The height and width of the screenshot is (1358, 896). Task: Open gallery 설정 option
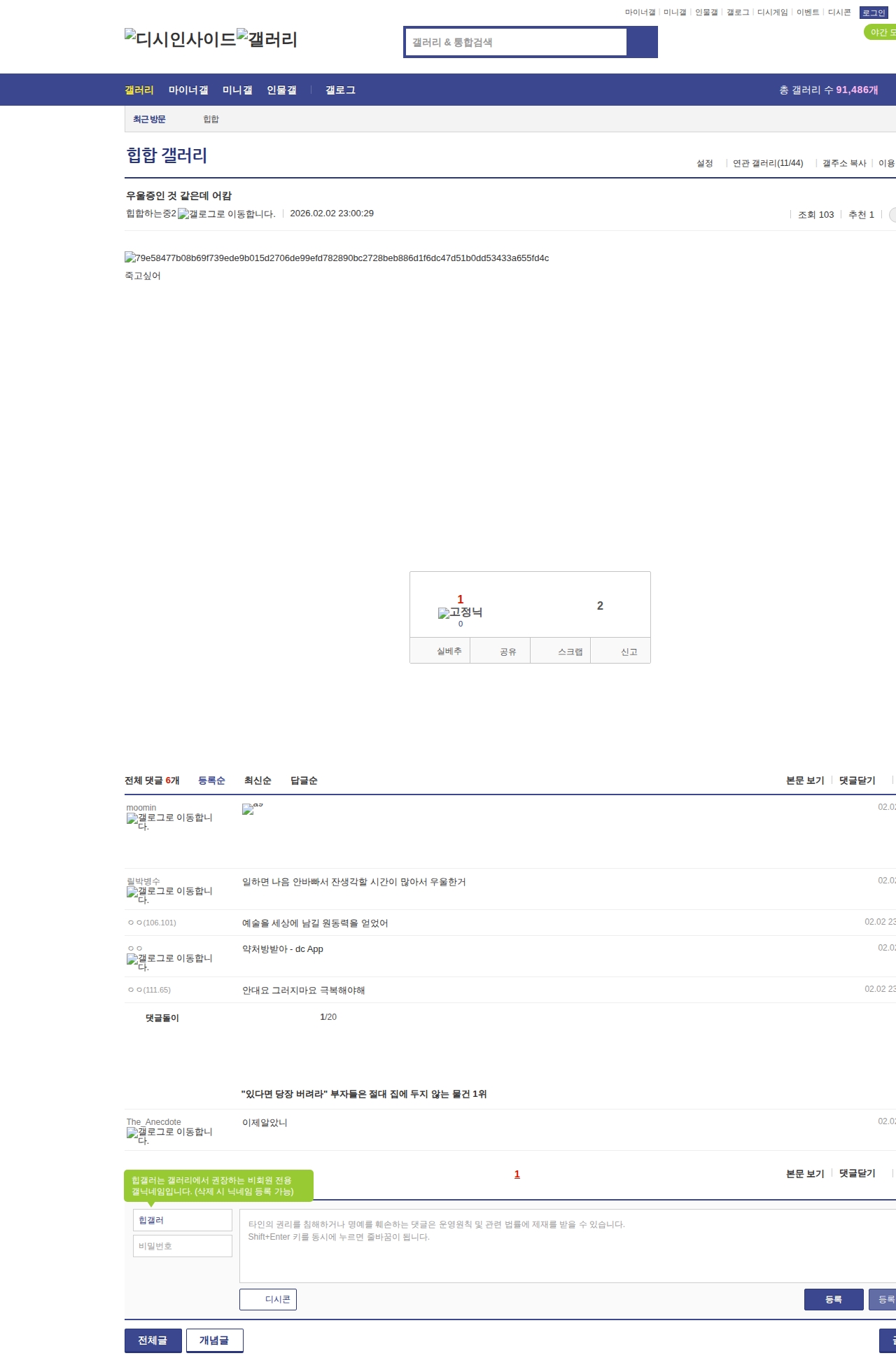[x=704, y=164]
